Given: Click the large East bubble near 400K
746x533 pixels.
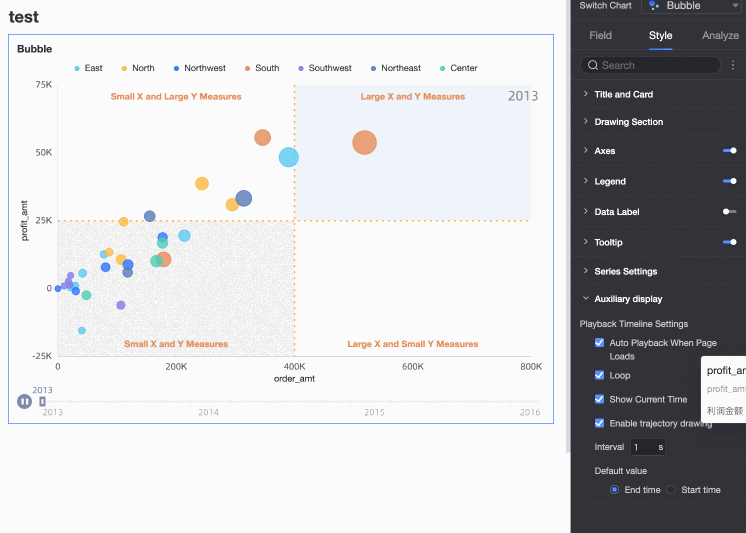Looking at the screenshot, I should (x=288, y=157).
